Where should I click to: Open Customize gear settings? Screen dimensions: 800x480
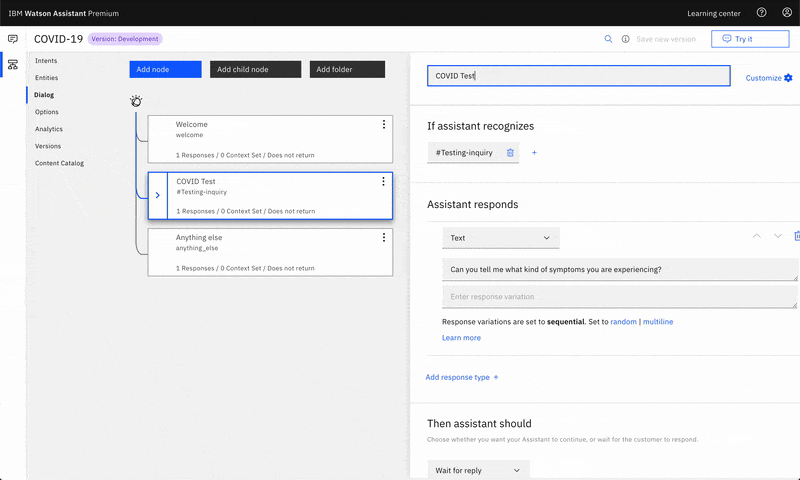tap(769, 78)
